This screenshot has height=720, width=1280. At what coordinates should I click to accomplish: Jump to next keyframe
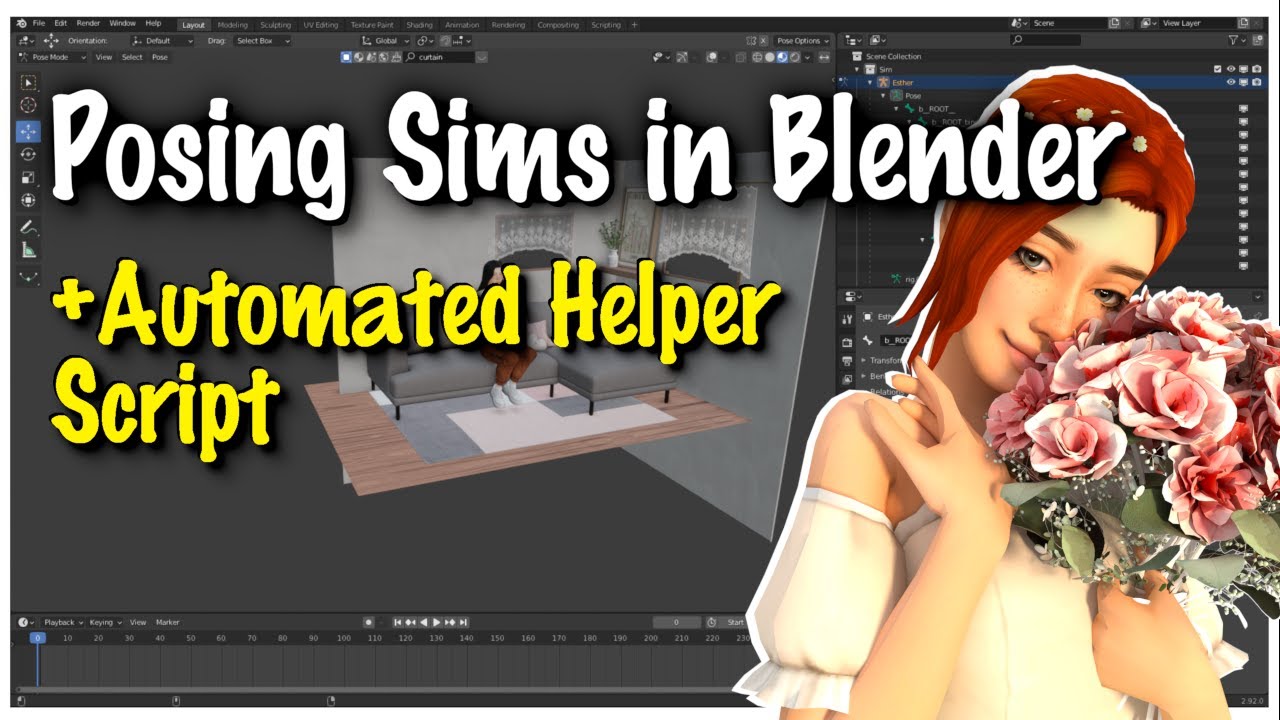[450, 622]
